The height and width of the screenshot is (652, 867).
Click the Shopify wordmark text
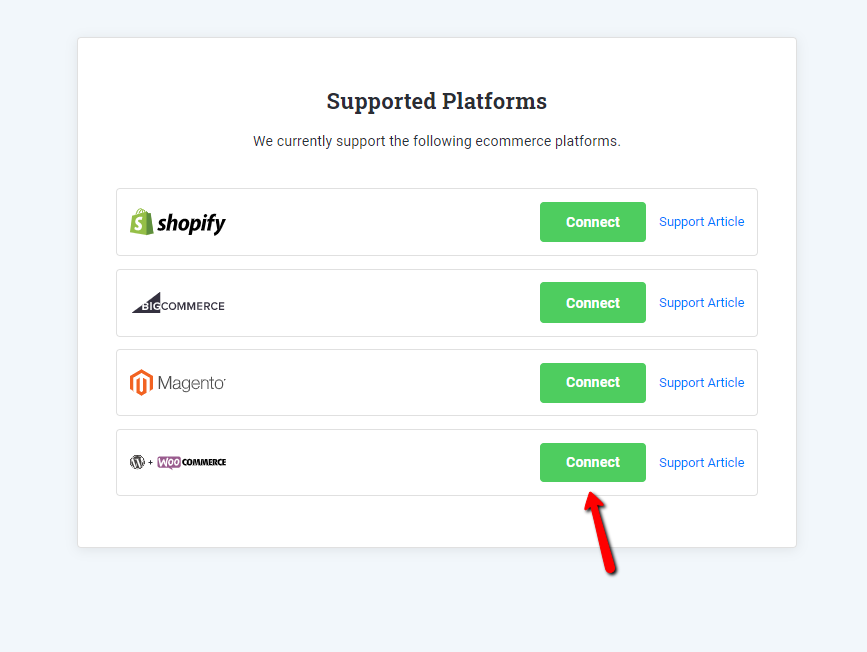[191, 221]
